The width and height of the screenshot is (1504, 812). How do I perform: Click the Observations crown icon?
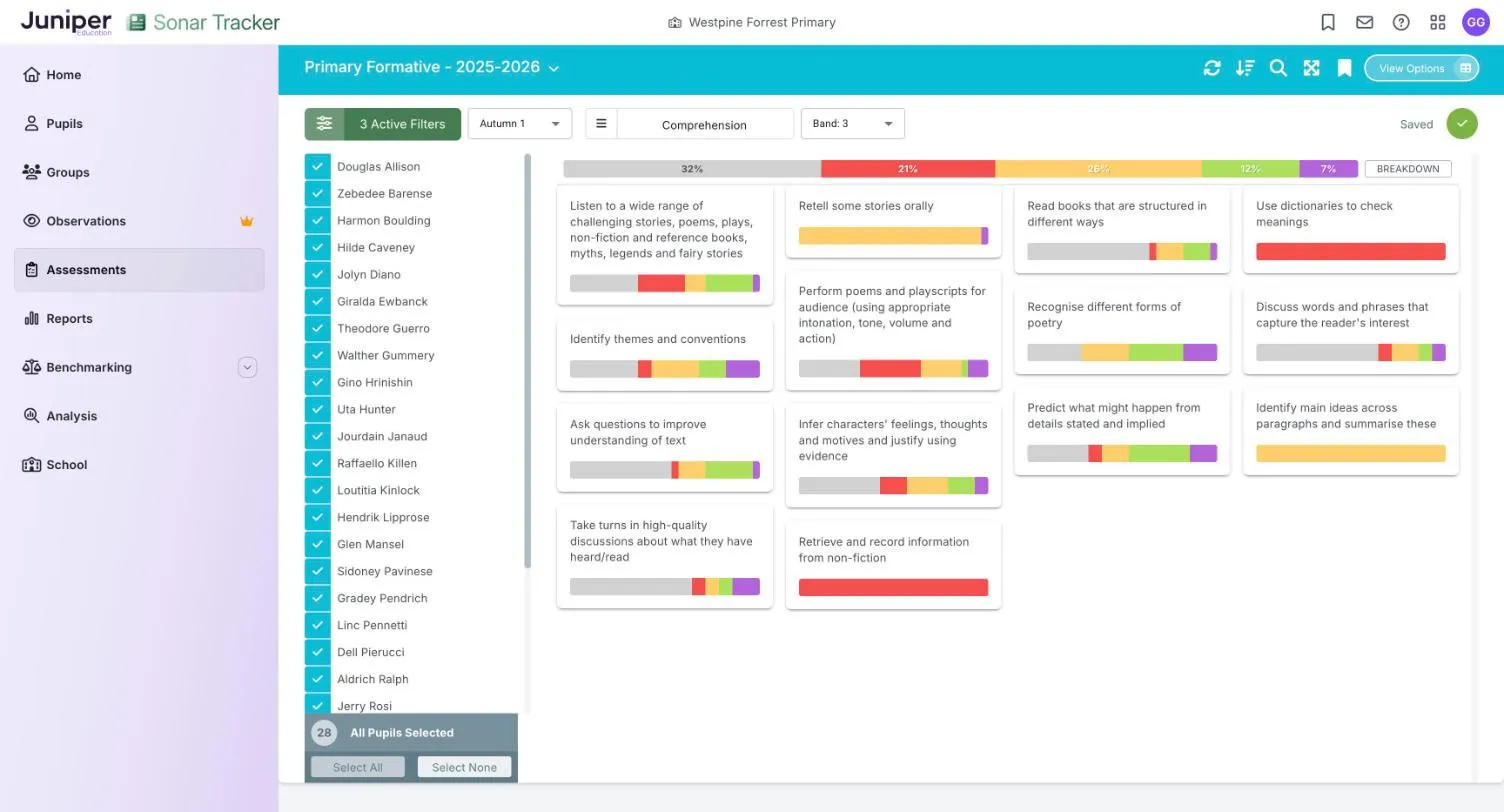[x=246, y=221]
